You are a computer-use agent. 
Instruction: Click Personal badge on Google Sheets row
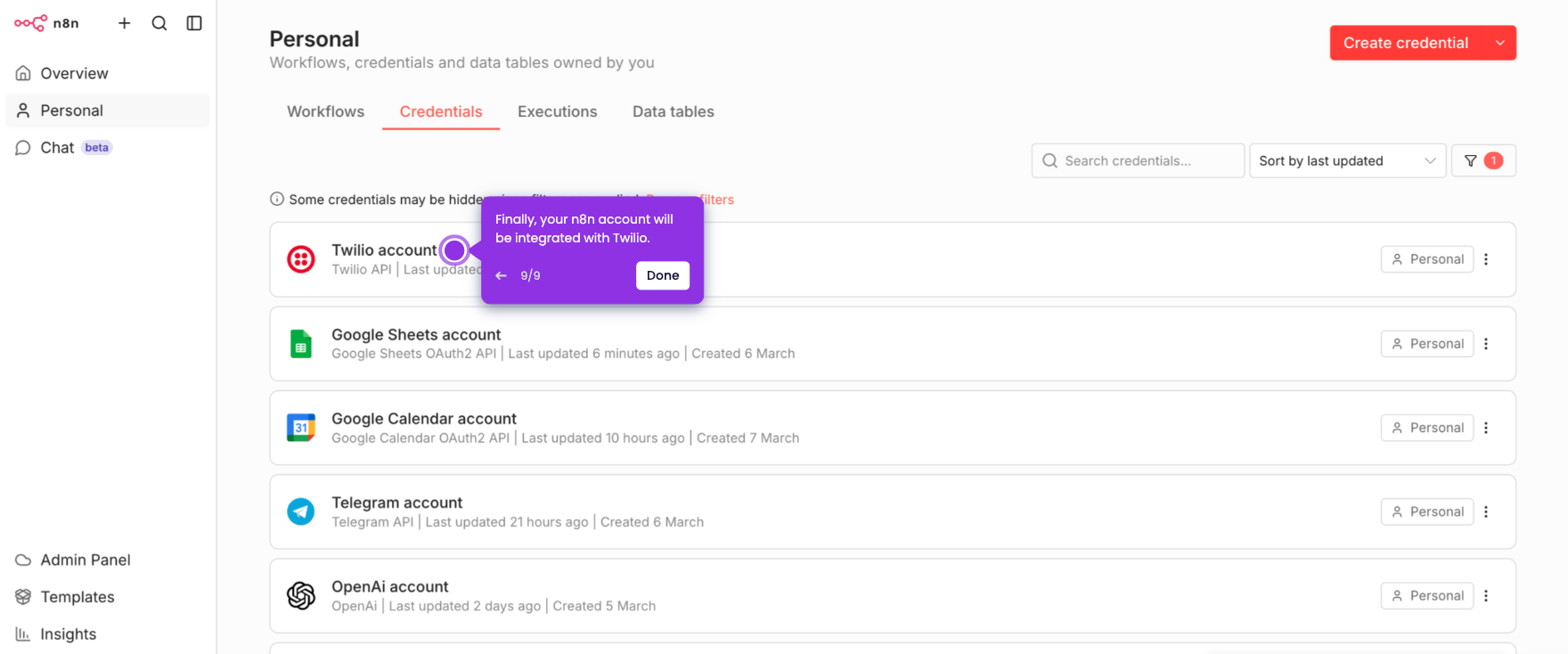(x=1427, y=344)
